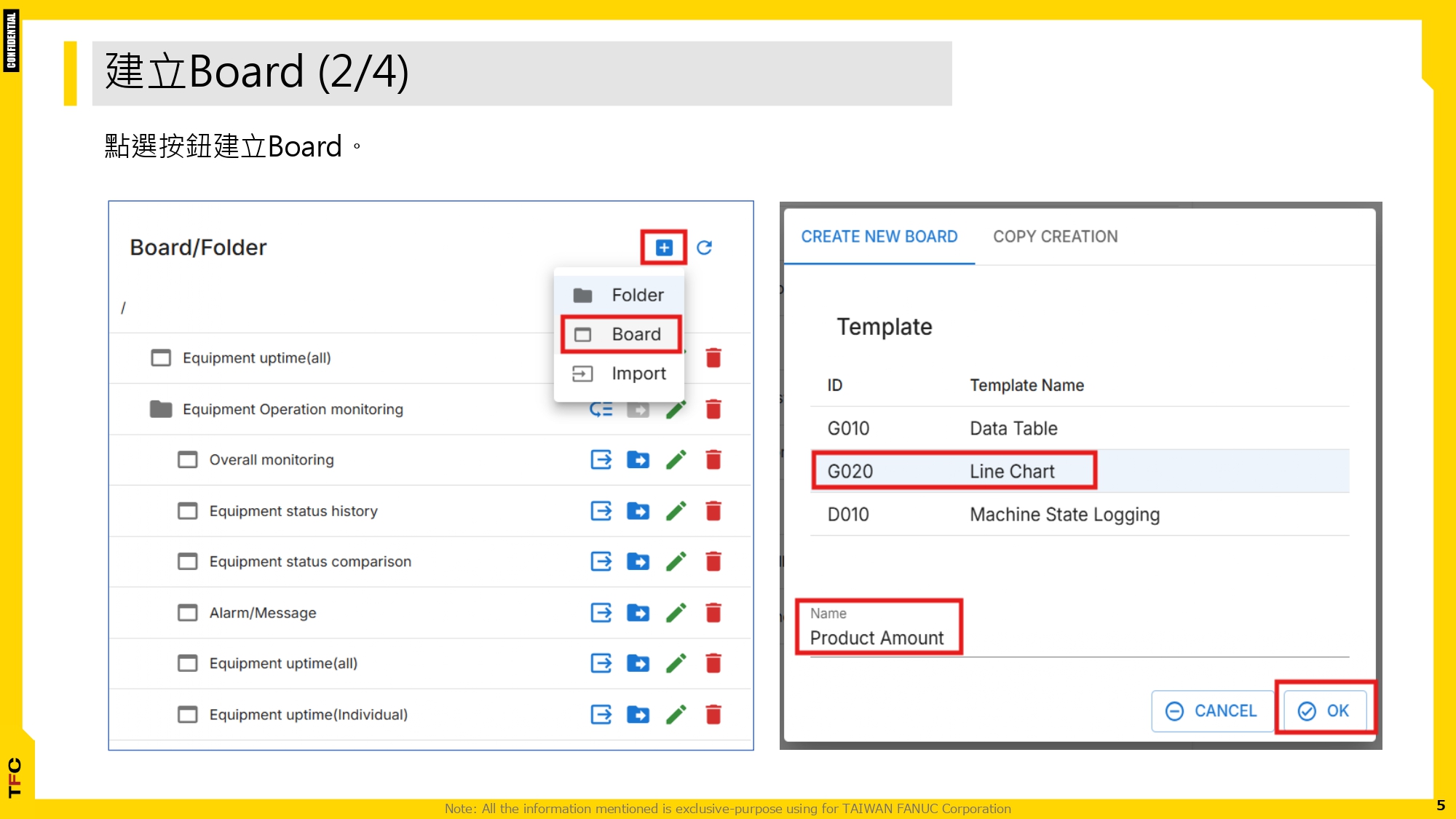Export the Alarm/Message board
1456x819 pixels.
point(601,613)
